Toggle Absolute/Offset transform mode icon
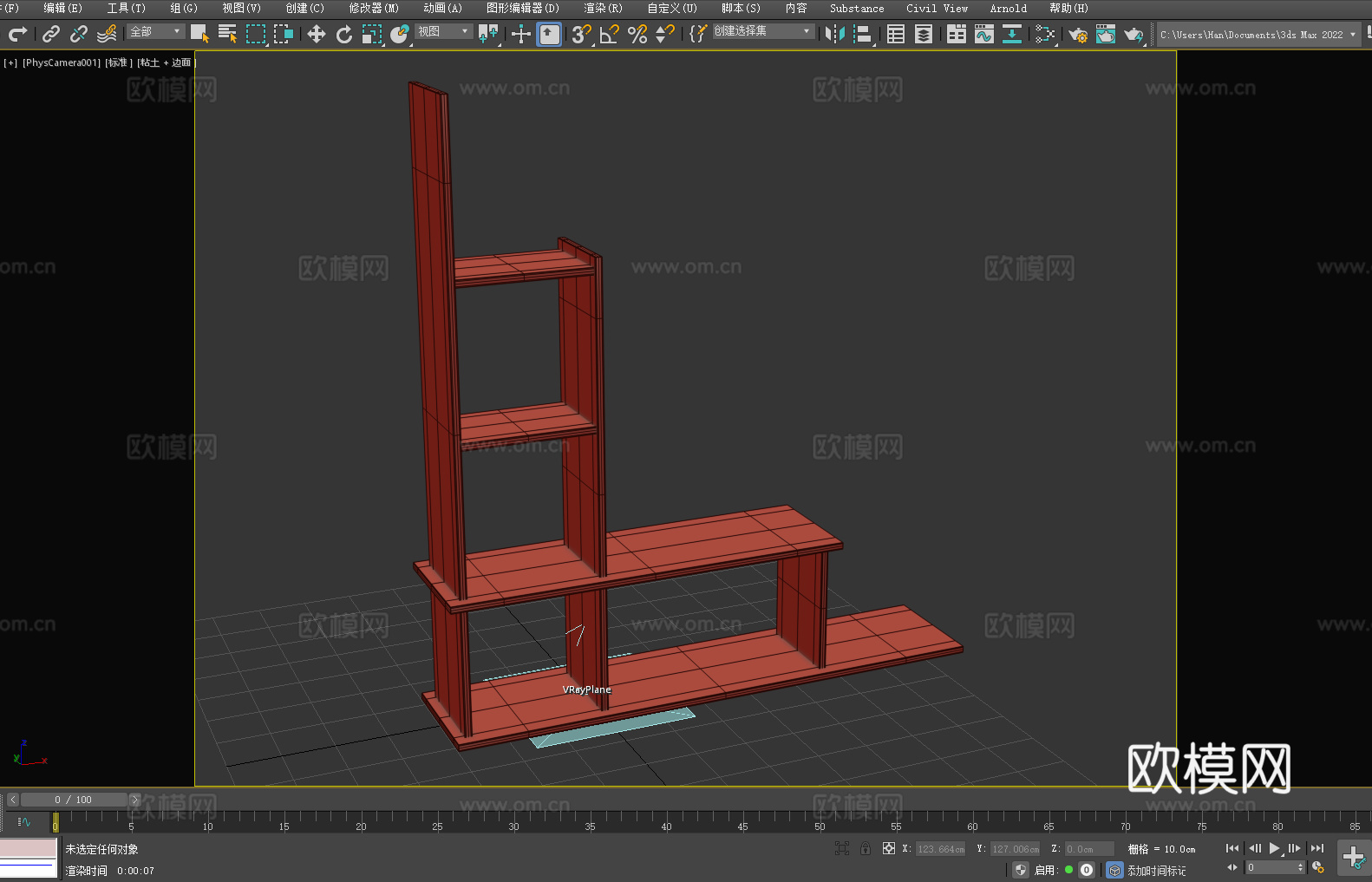The height and width of the screenshot is (882, 1372). [x=889, y=848]
